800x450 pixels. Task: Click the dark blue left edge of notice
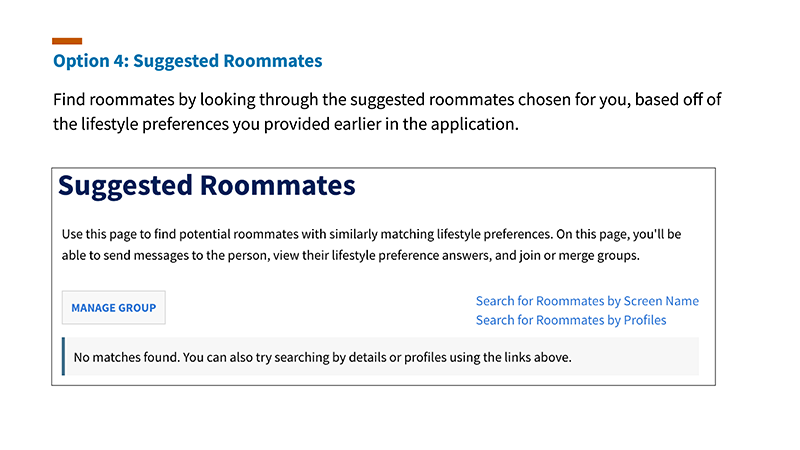[63, 357]
